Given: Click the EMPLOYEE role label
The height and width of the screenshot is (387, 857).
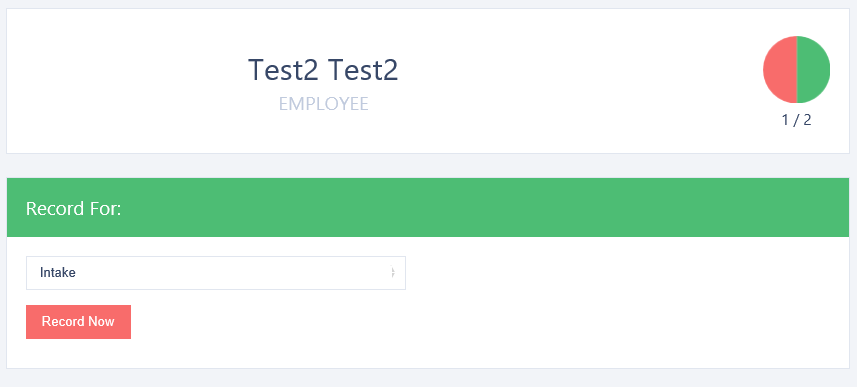Looking at the screenshot, I should coord(324,104).
